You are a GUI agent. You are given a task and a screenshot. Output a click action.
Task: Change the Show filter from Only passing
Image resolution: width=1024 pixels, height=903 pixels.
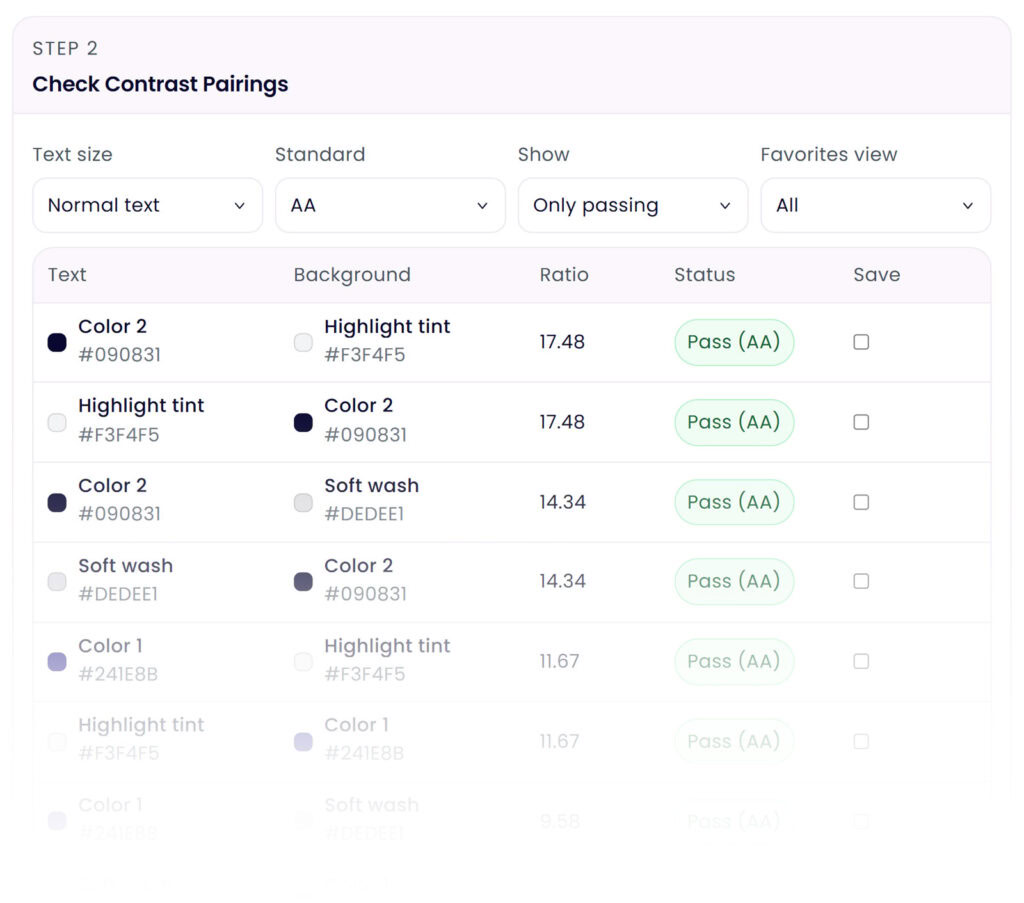633,205
